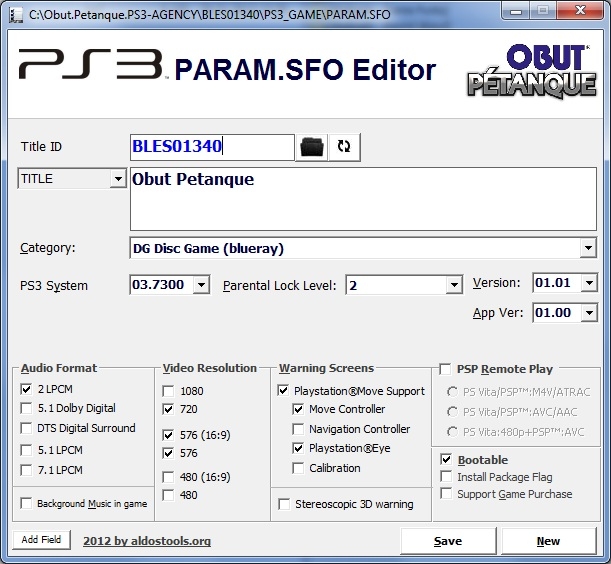
Task: Check the 7.1 LPCM option
Action: [26, 470]
